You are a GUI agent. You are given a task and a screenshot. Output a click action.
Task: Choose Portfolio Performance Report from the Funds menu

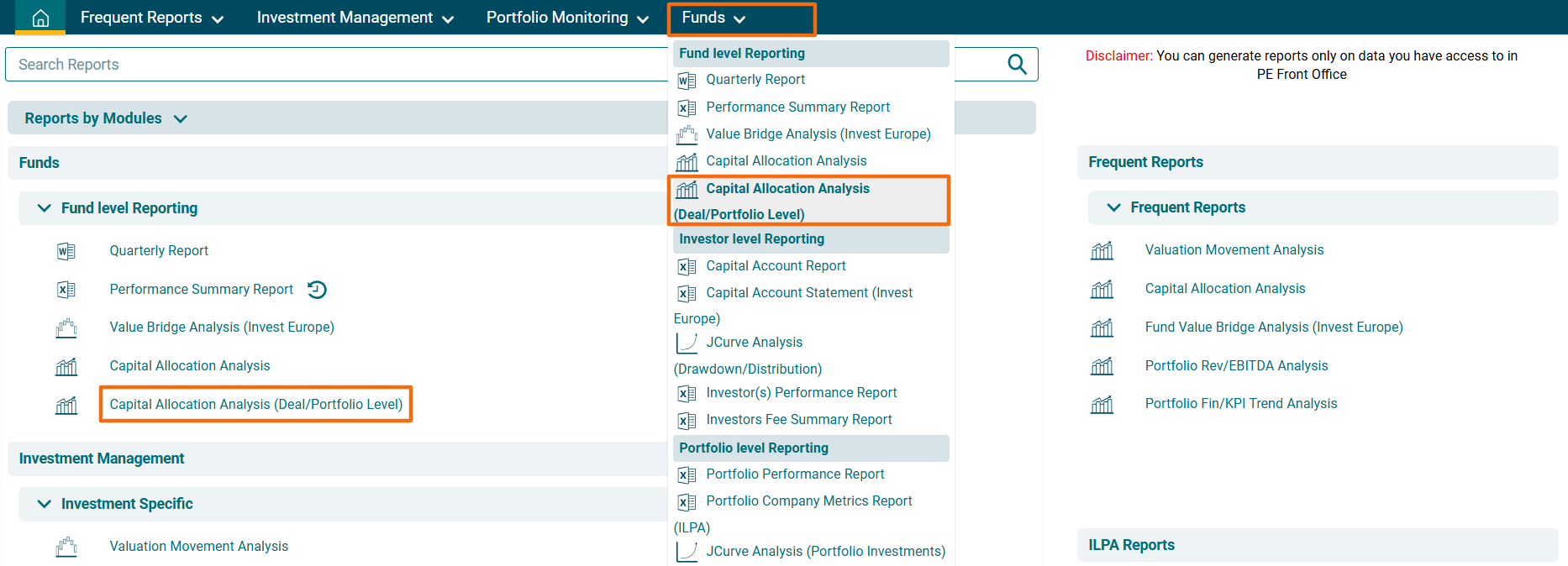[795, 474]
